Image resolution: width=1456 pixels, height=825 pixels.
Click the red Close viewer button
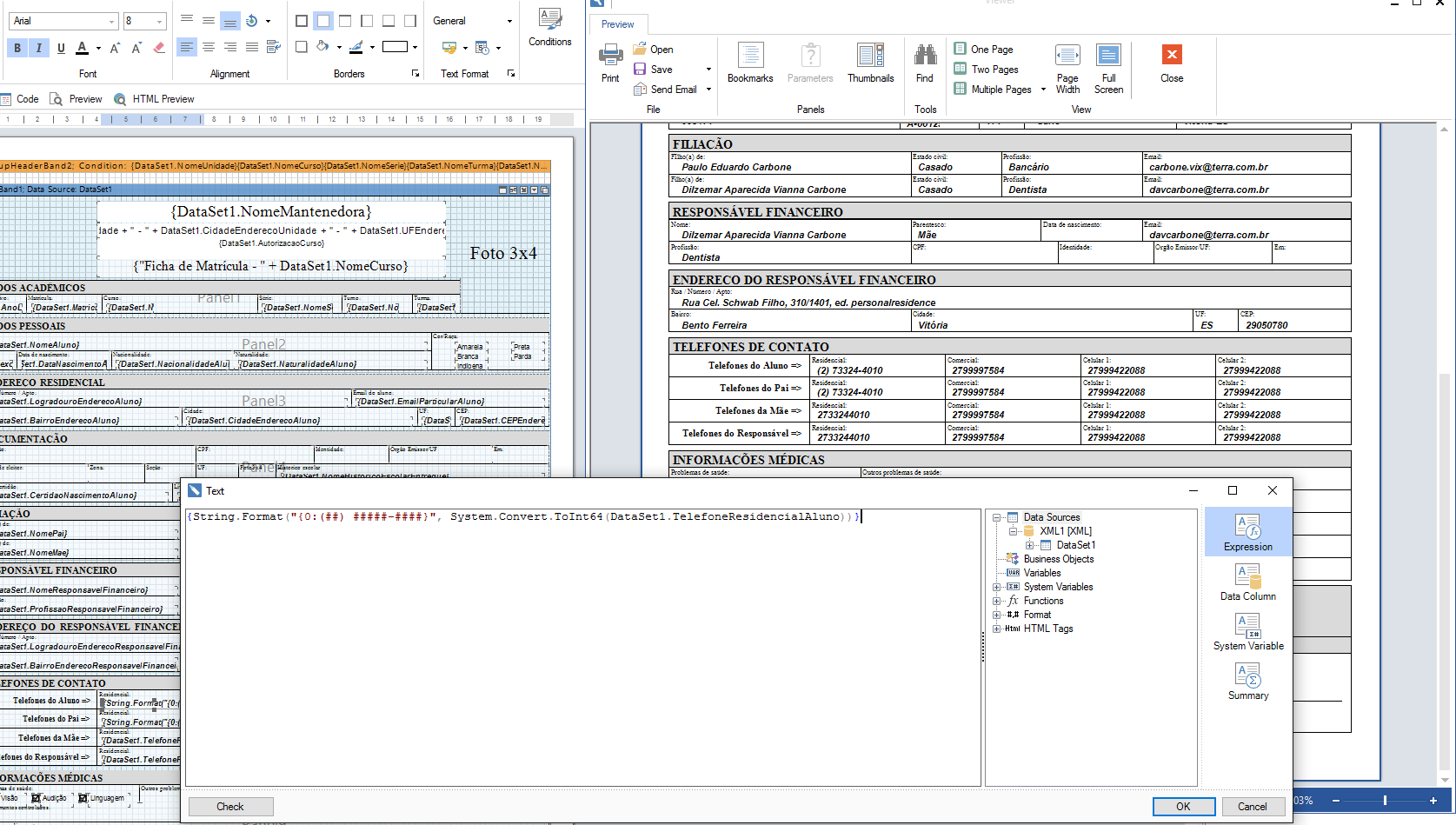pyautogui.click(x=1172, y=63)
